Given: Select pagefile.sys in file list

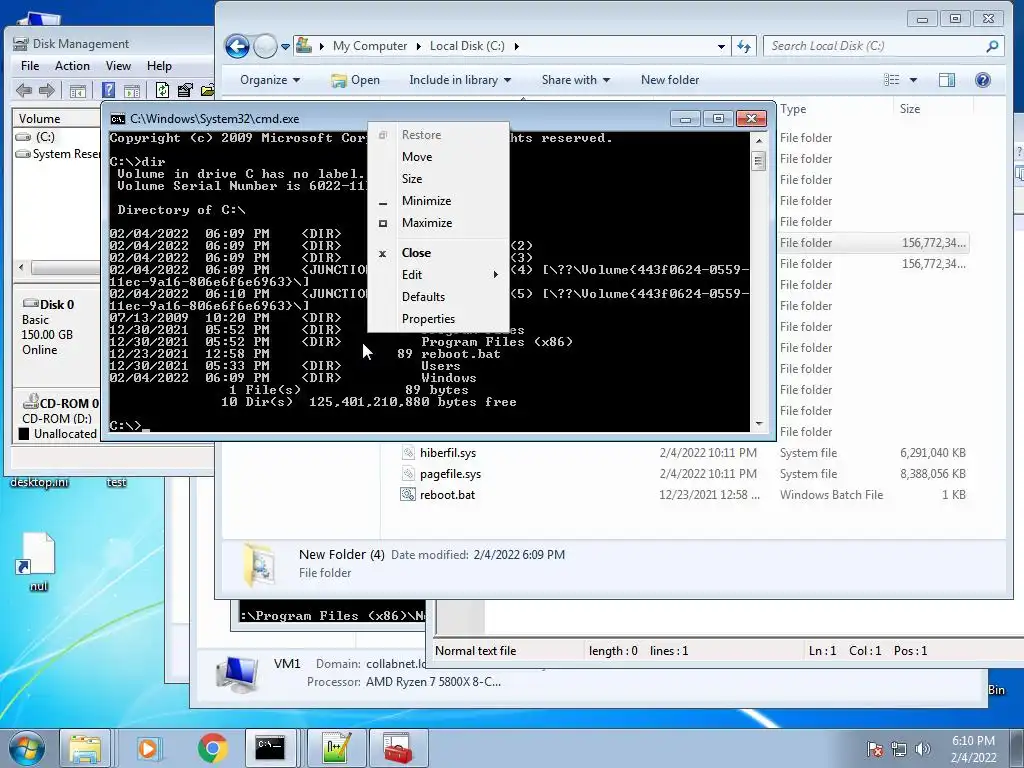Looking at the screenshot, I should pos(451,473).
